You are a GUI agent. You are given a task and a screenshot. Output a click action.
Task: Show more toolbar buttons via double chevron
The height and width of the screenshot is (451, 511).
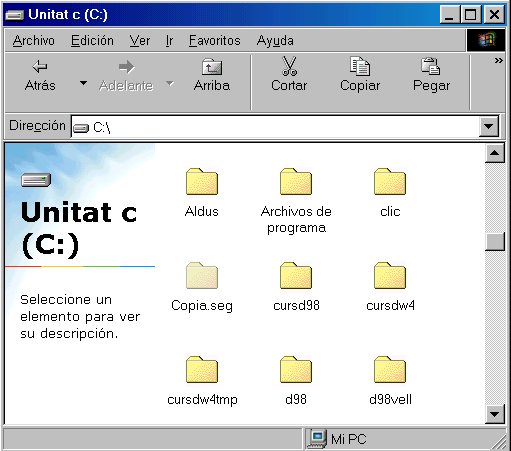coord(498,61)
